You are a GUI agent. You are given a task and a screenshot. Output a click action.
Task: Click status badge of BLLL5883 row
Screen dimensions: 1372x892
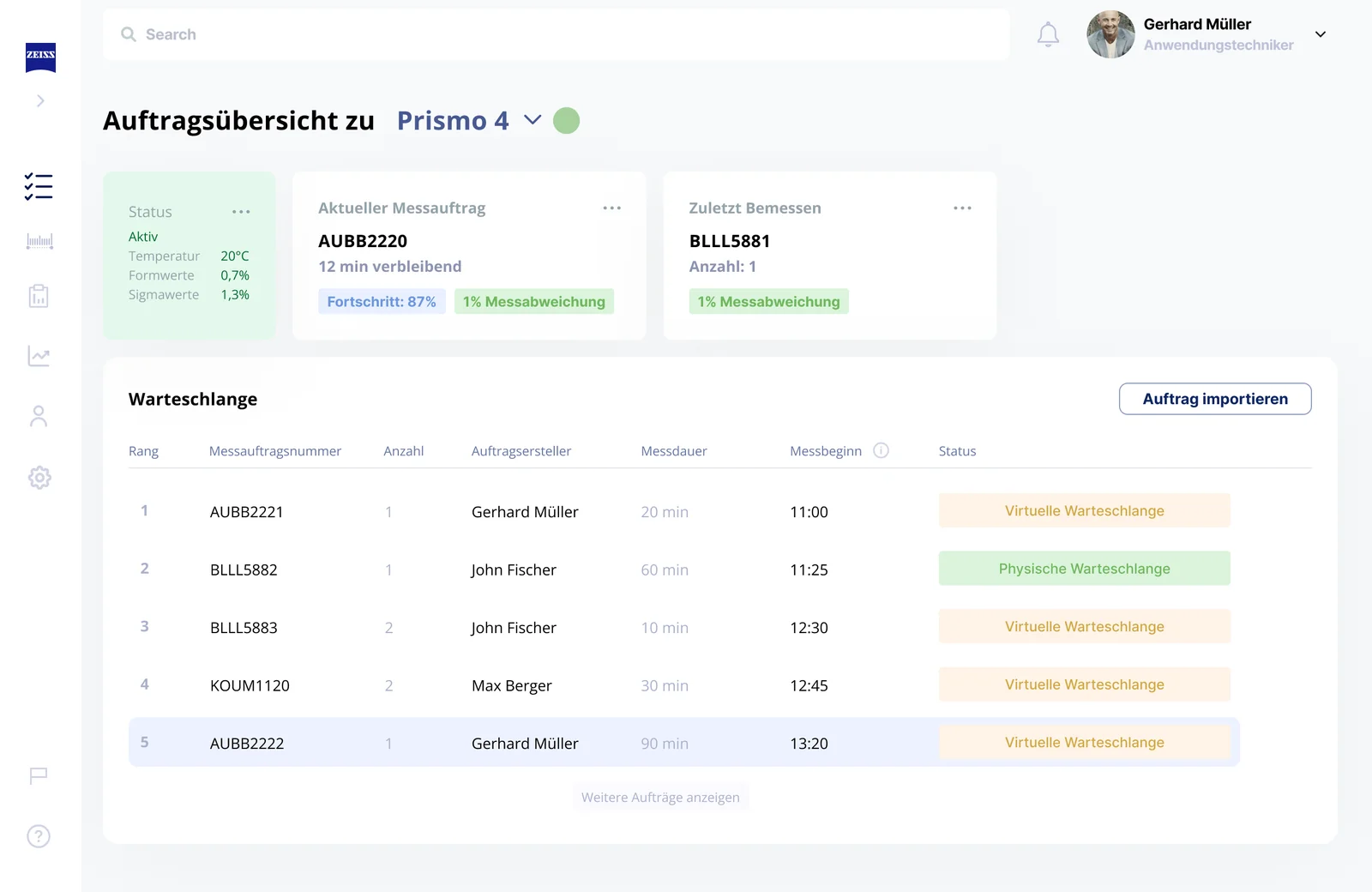(1084, 627)
